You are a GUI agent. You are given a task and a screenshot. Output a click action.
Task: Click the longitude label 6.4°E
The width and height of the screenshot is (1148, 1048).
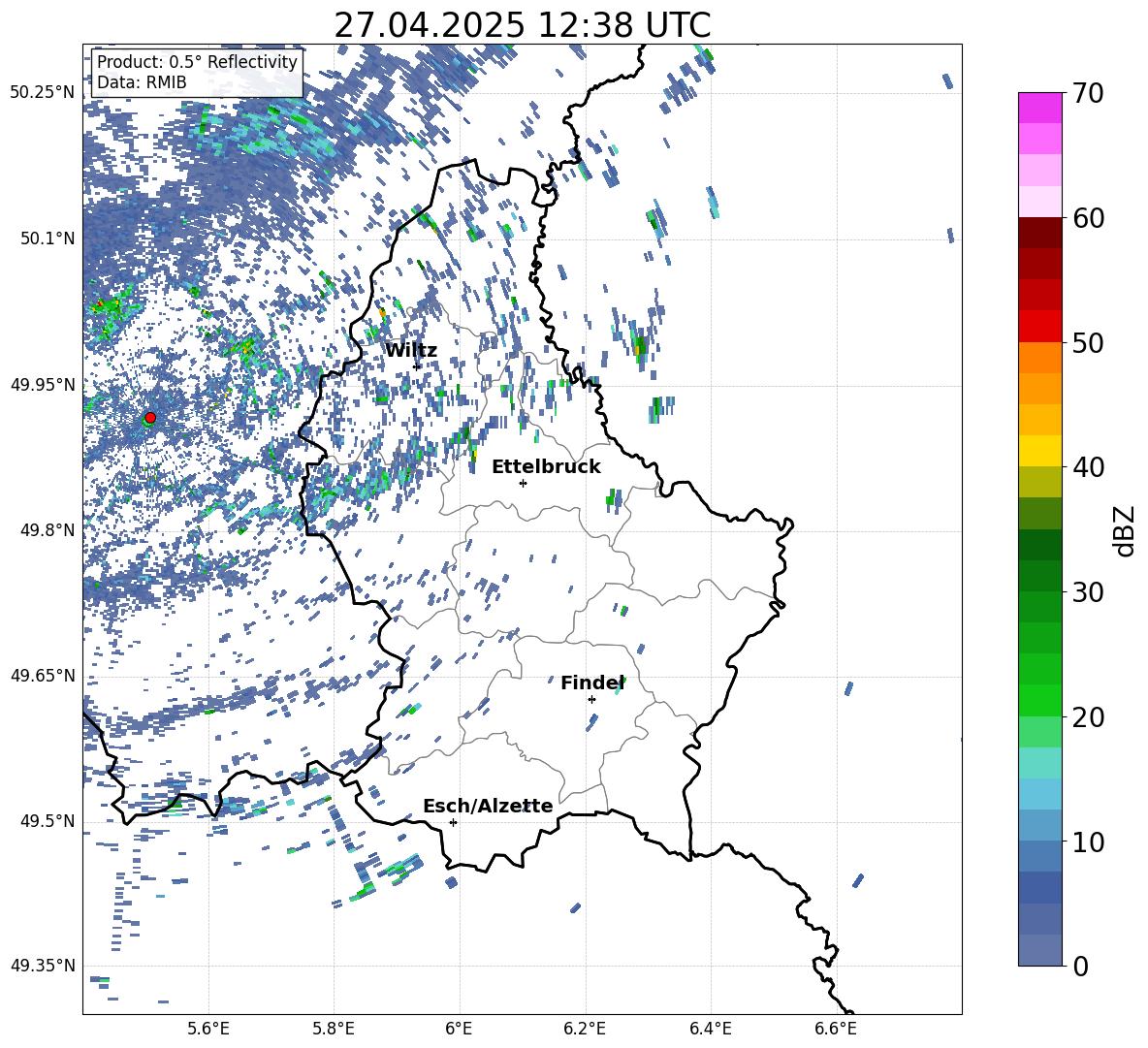pos(710,1029)
